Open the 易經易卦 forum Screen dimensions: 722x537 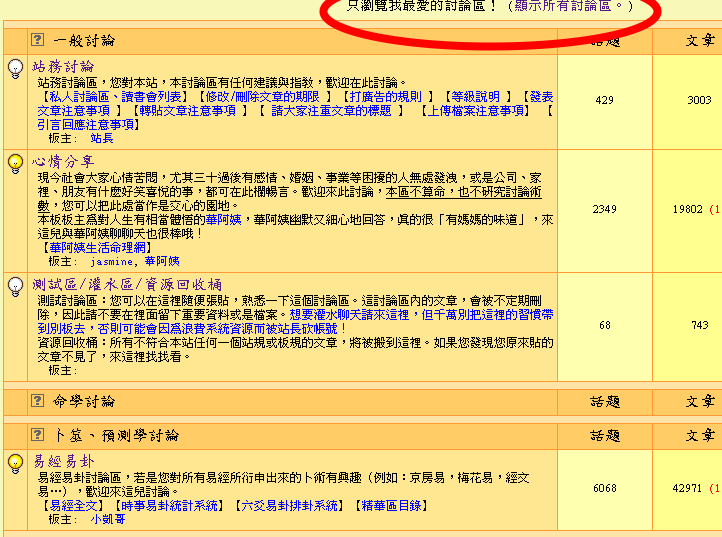[x=64, y=461]
